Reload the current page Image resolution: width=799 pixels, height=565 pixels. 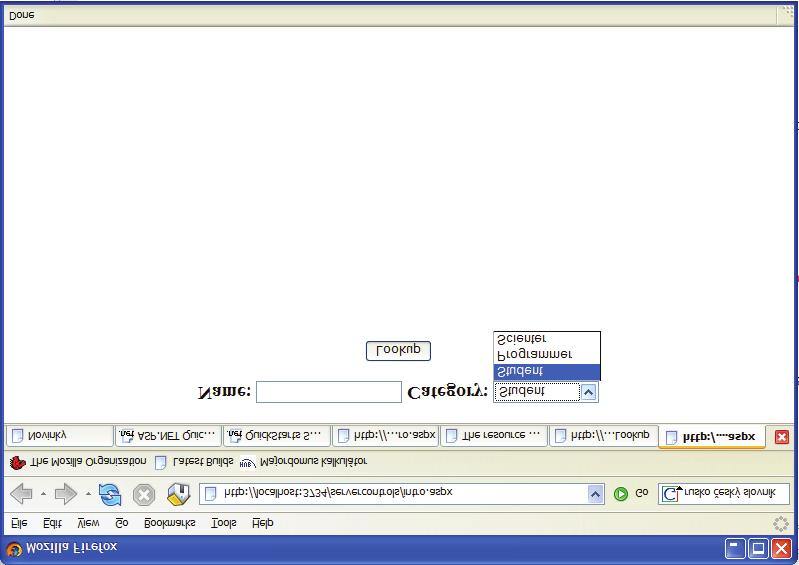point(110,494)
